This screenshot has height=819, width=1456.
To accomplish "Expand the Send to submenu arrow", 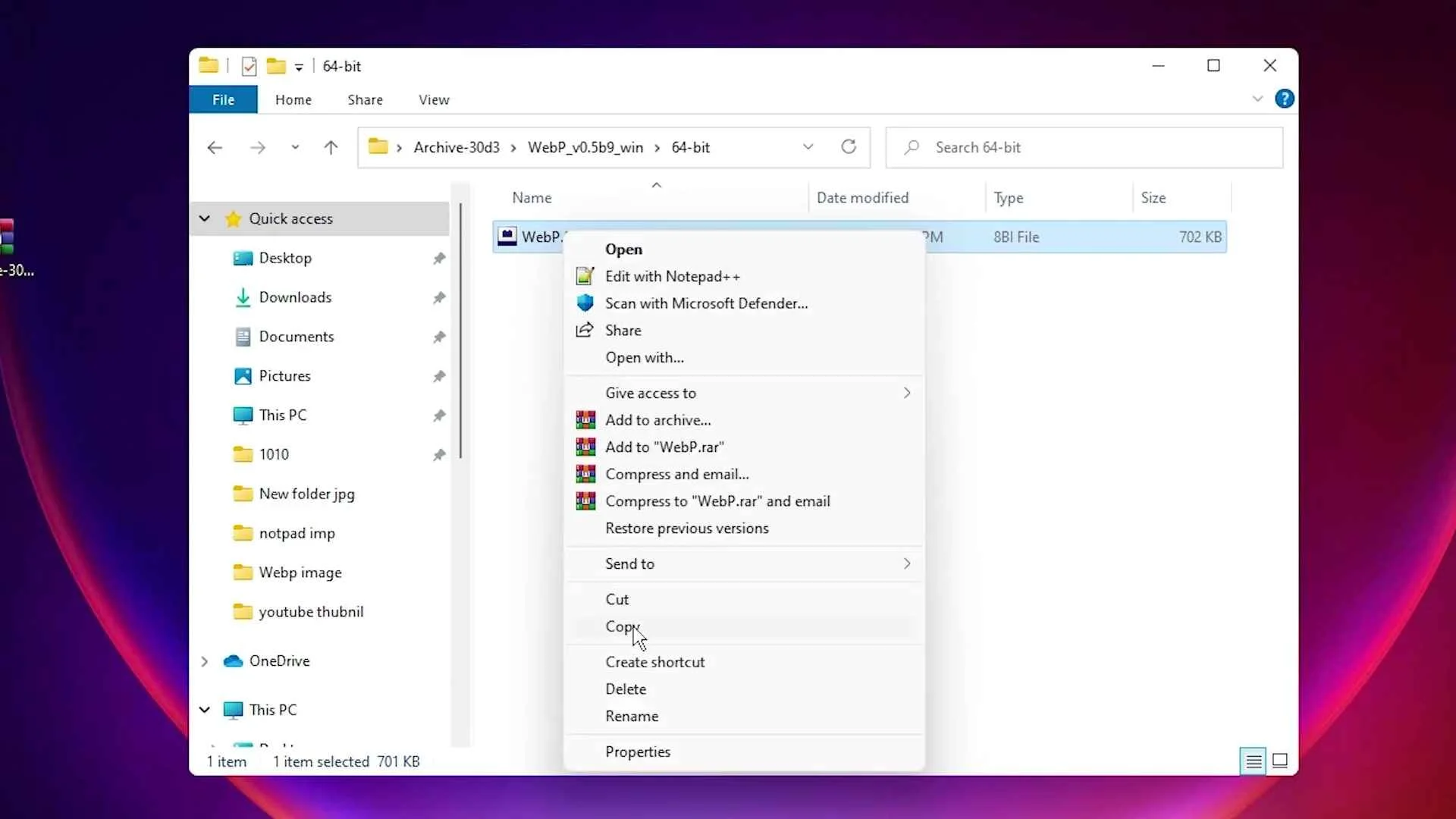I will point(907,563).
